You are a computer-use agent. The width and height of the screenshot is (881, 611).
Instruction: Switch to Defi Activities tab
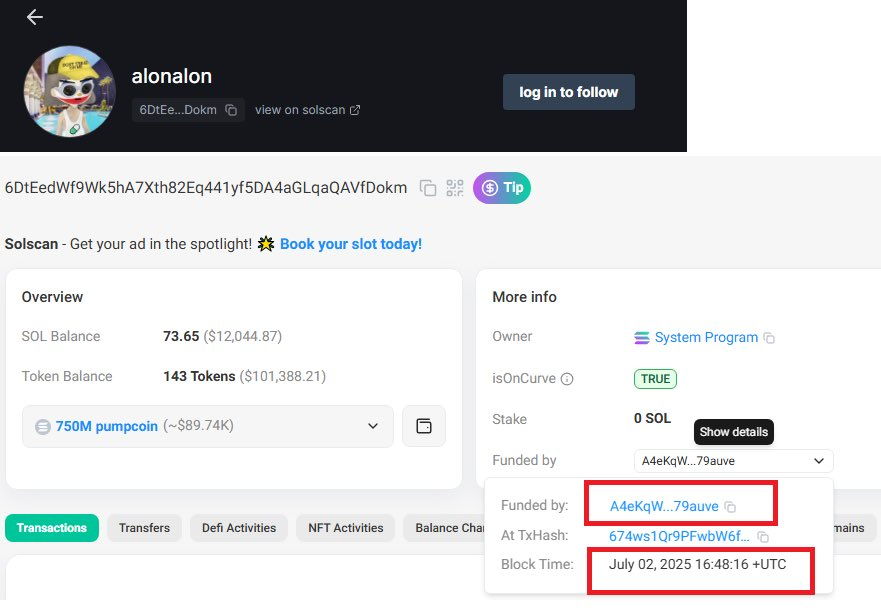[x=239, y=528]
